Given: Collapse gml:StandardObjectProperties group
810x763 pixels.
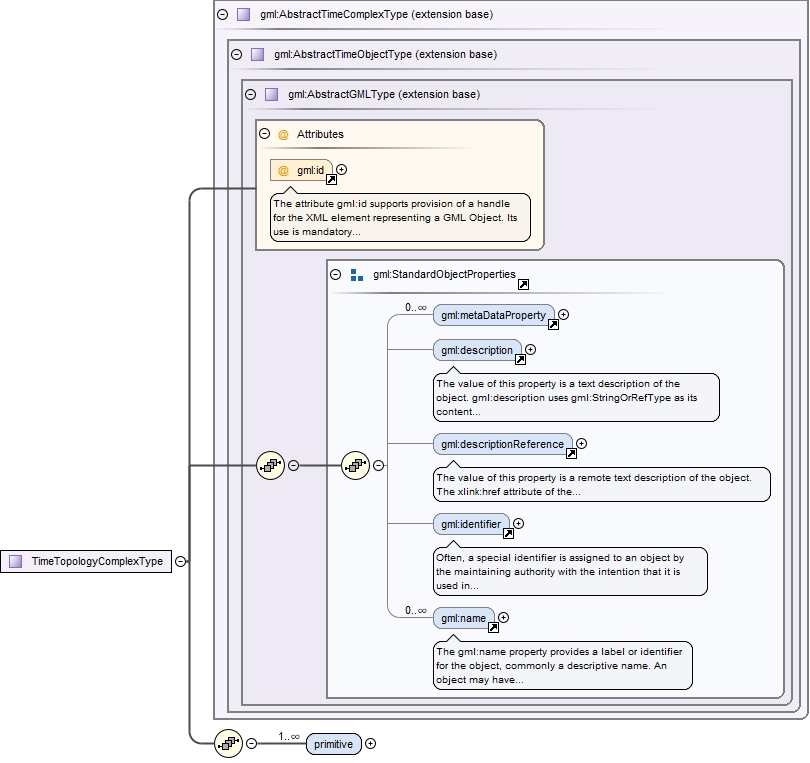Looking at the screenshot, I should (x=336, y=274).
